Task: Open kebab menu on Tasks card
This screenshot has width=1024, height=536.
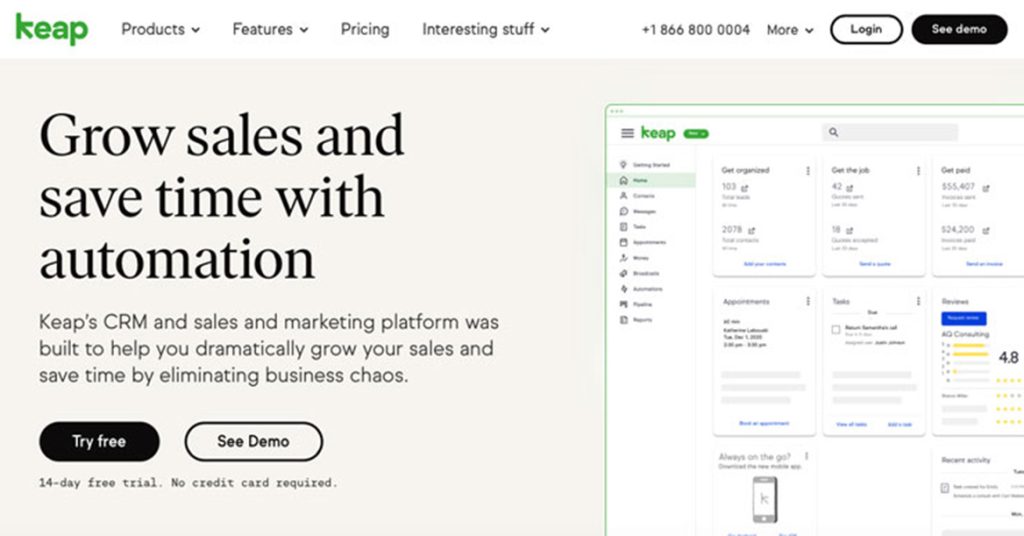Action: [x=918, y=301]
